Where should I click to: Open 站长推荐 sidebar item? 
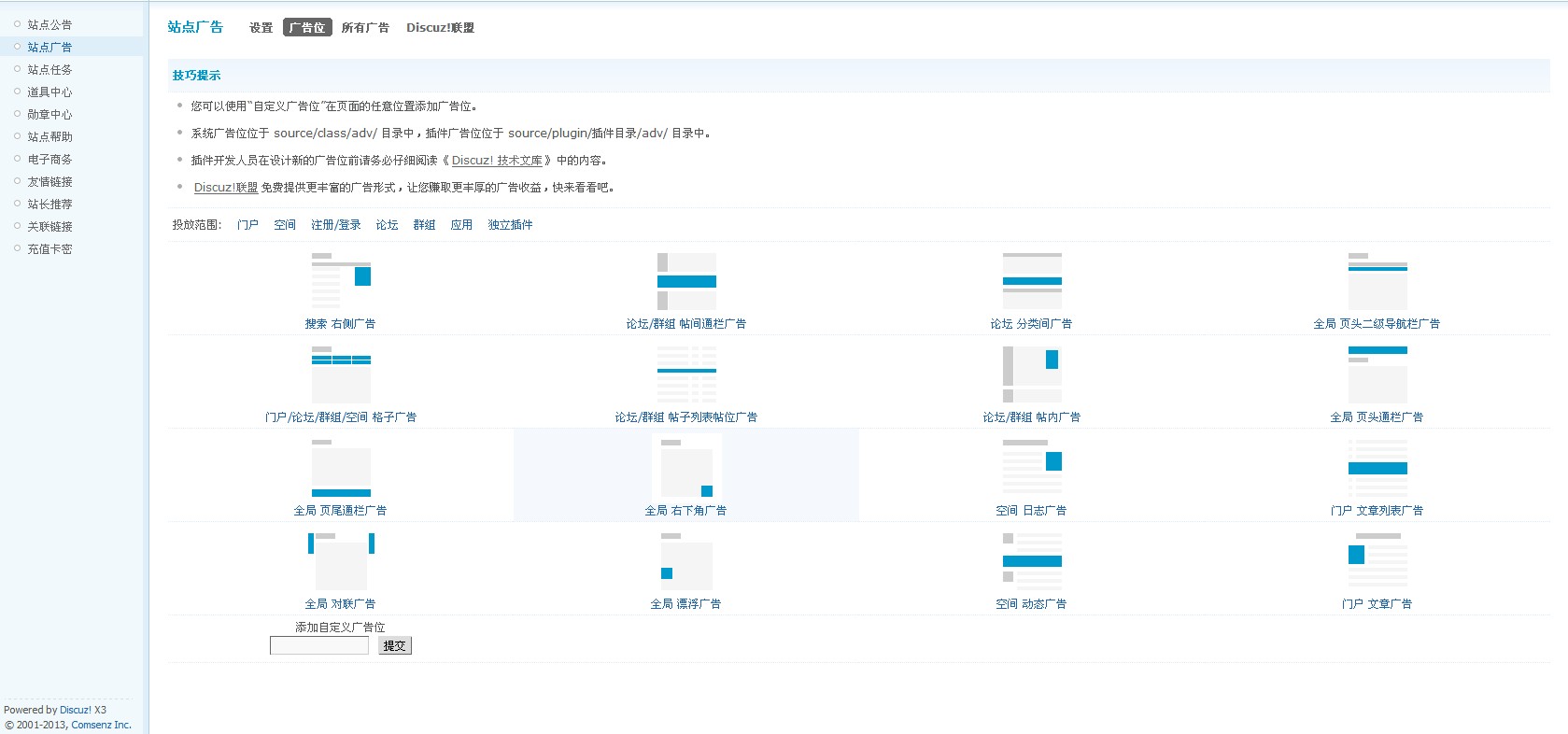[49, 204]
